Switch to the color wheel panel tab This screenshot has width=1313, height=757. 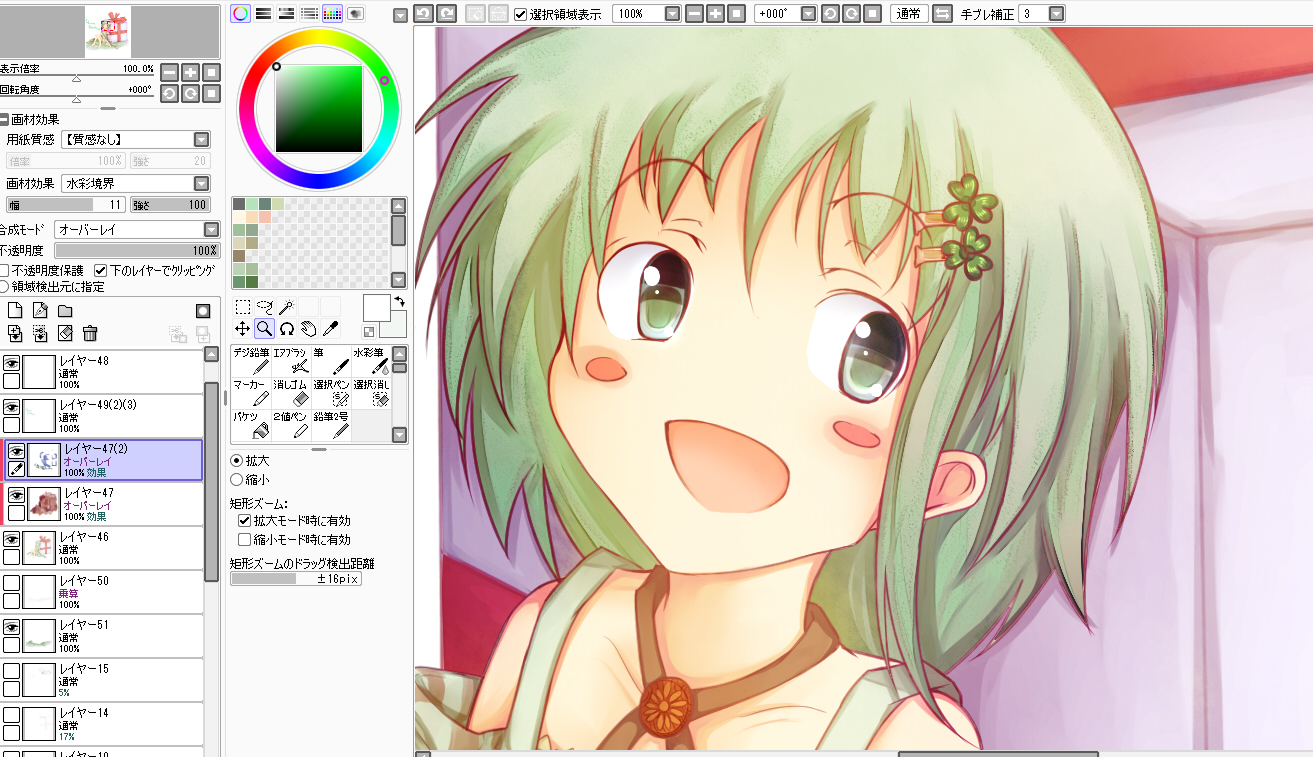coord(241,13)
